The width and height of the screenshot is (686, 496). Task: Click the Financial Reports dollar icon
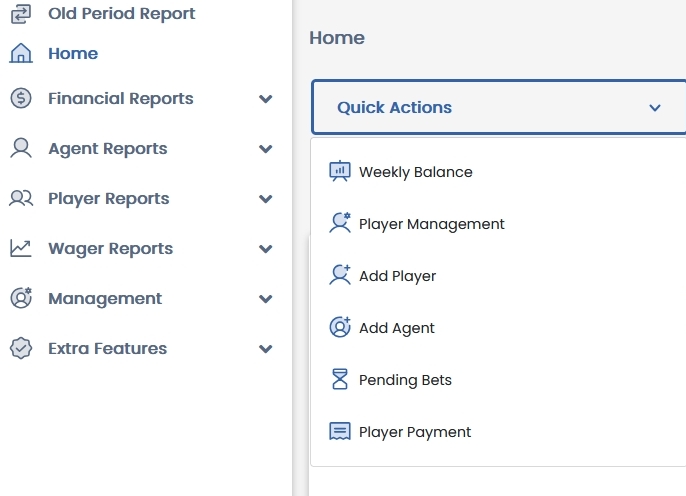(21, 99)
